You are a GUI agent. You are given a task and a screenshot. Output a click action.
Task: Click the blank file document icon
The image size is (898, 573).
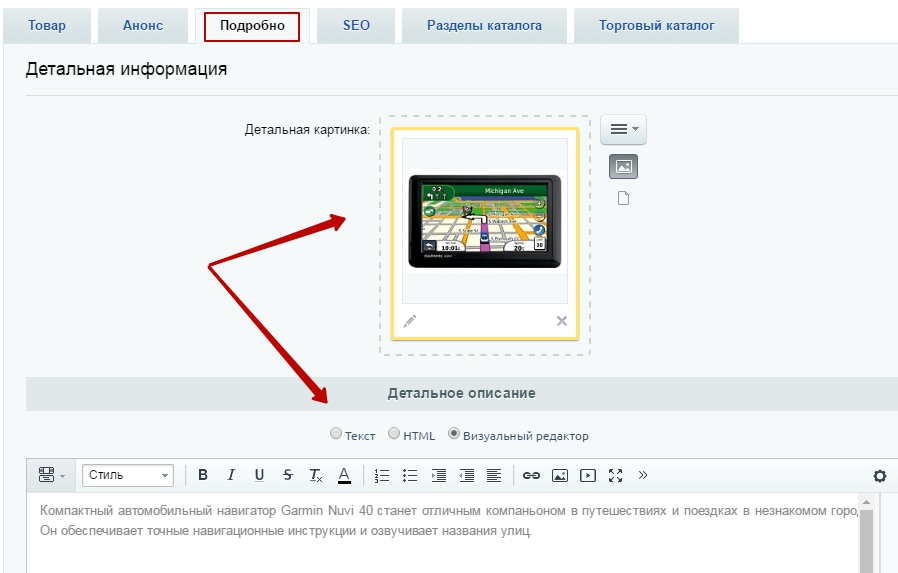623,198
